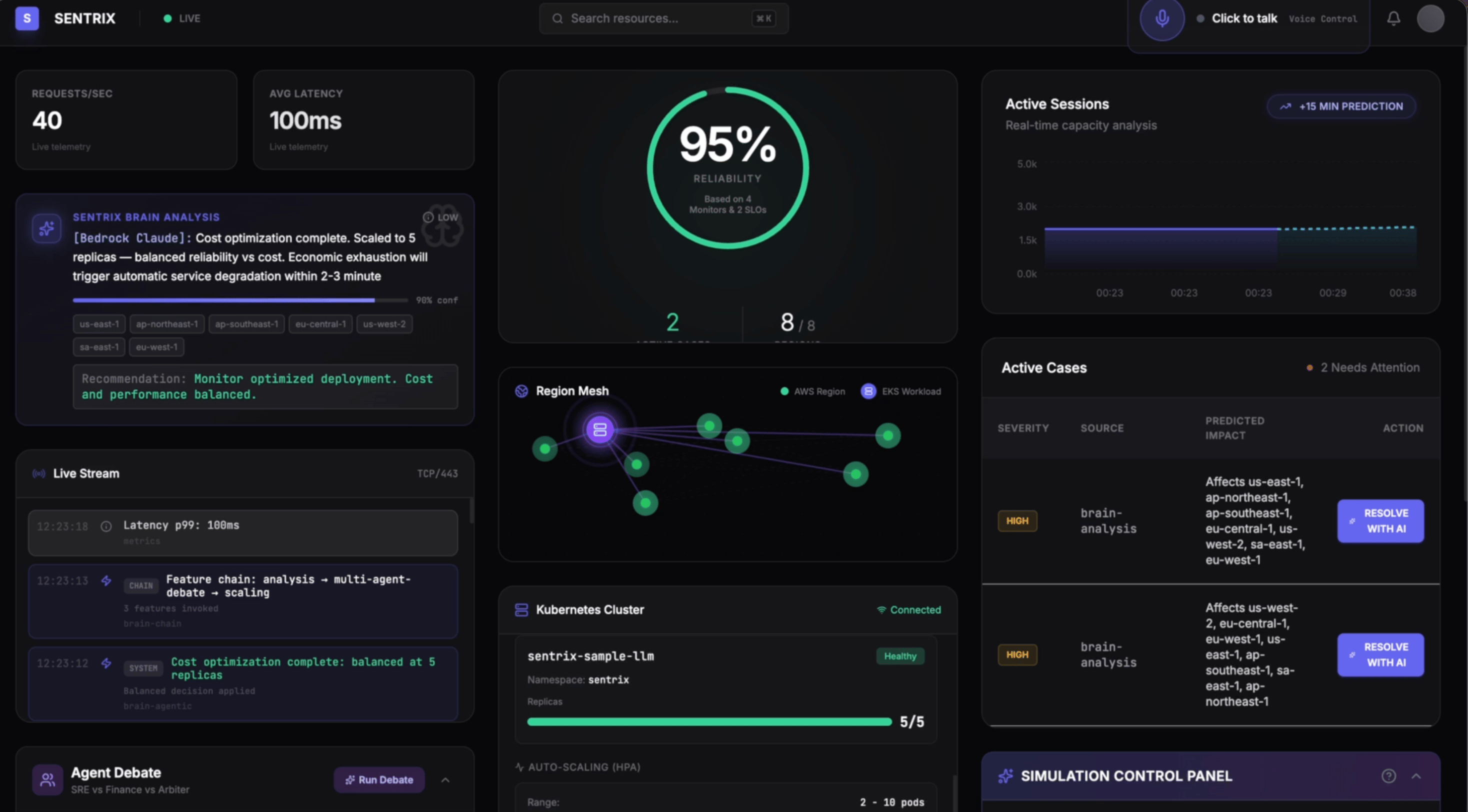Collapse the Simulation Control Panel
This screenshot has height=812, width=1468.
(1415, 775)
